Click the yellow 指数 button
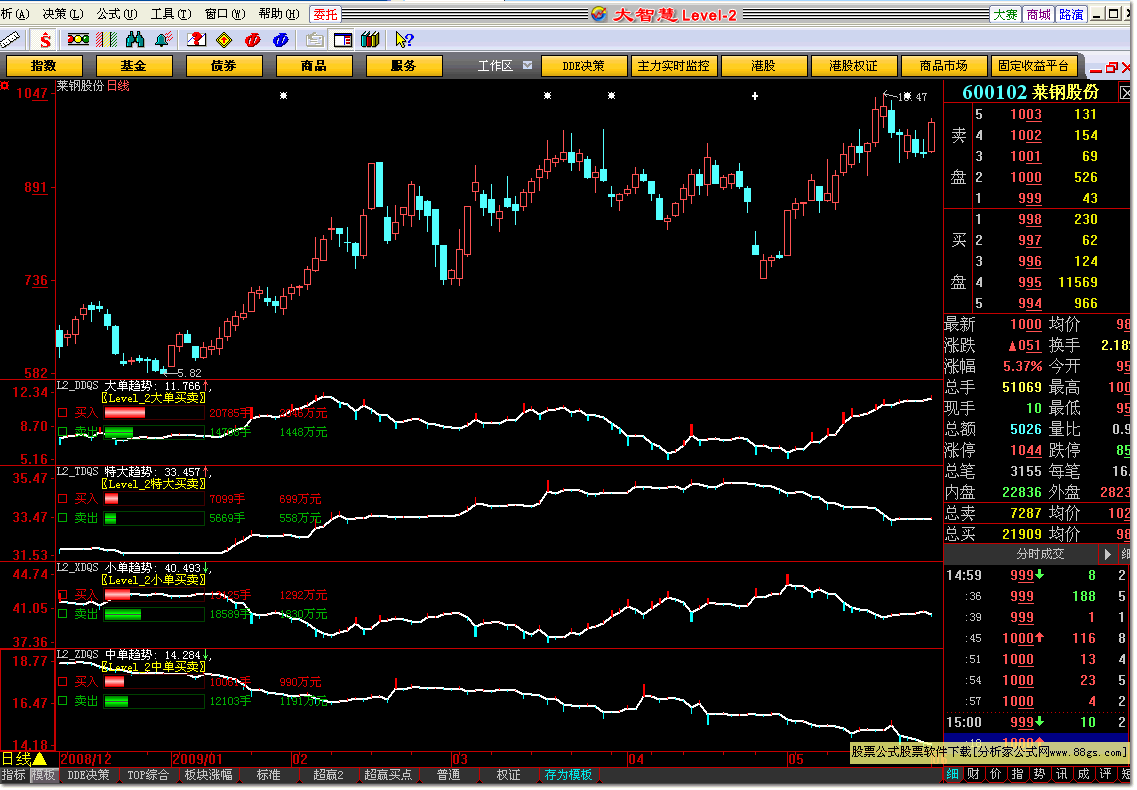The width and height of the screenshot is (1137, 790). pyautogui.click(x=44, y=66)
